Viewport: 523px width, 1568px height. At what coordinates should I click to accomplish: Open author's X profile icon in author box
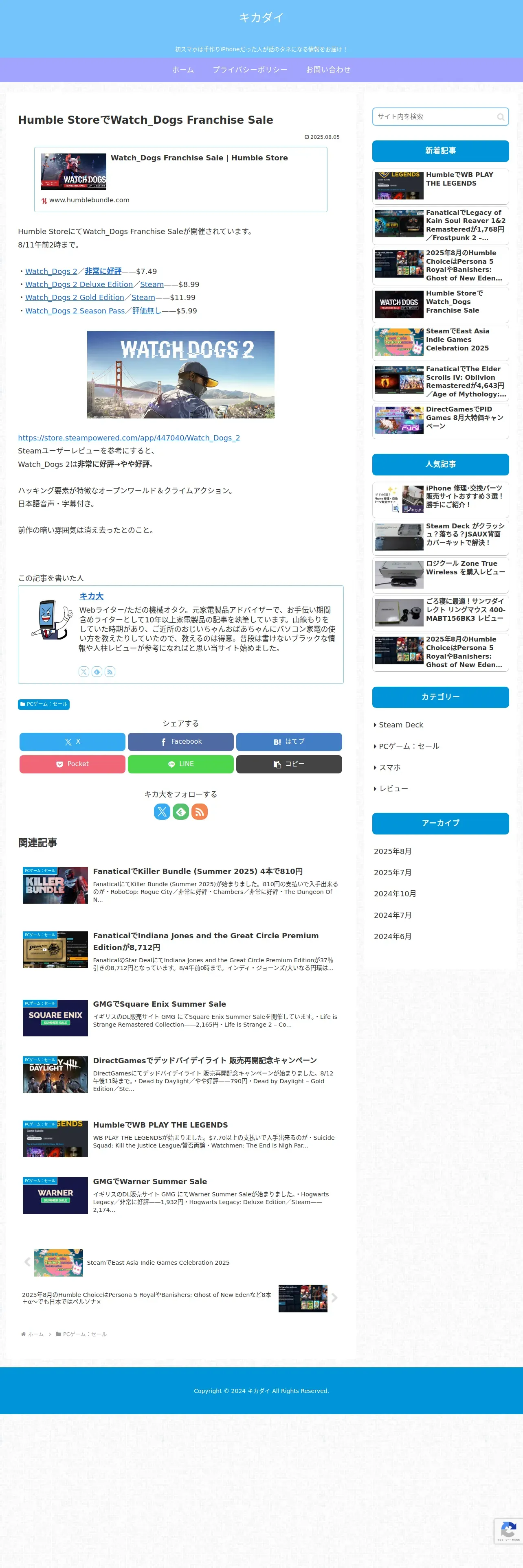[x=84, y=671]
